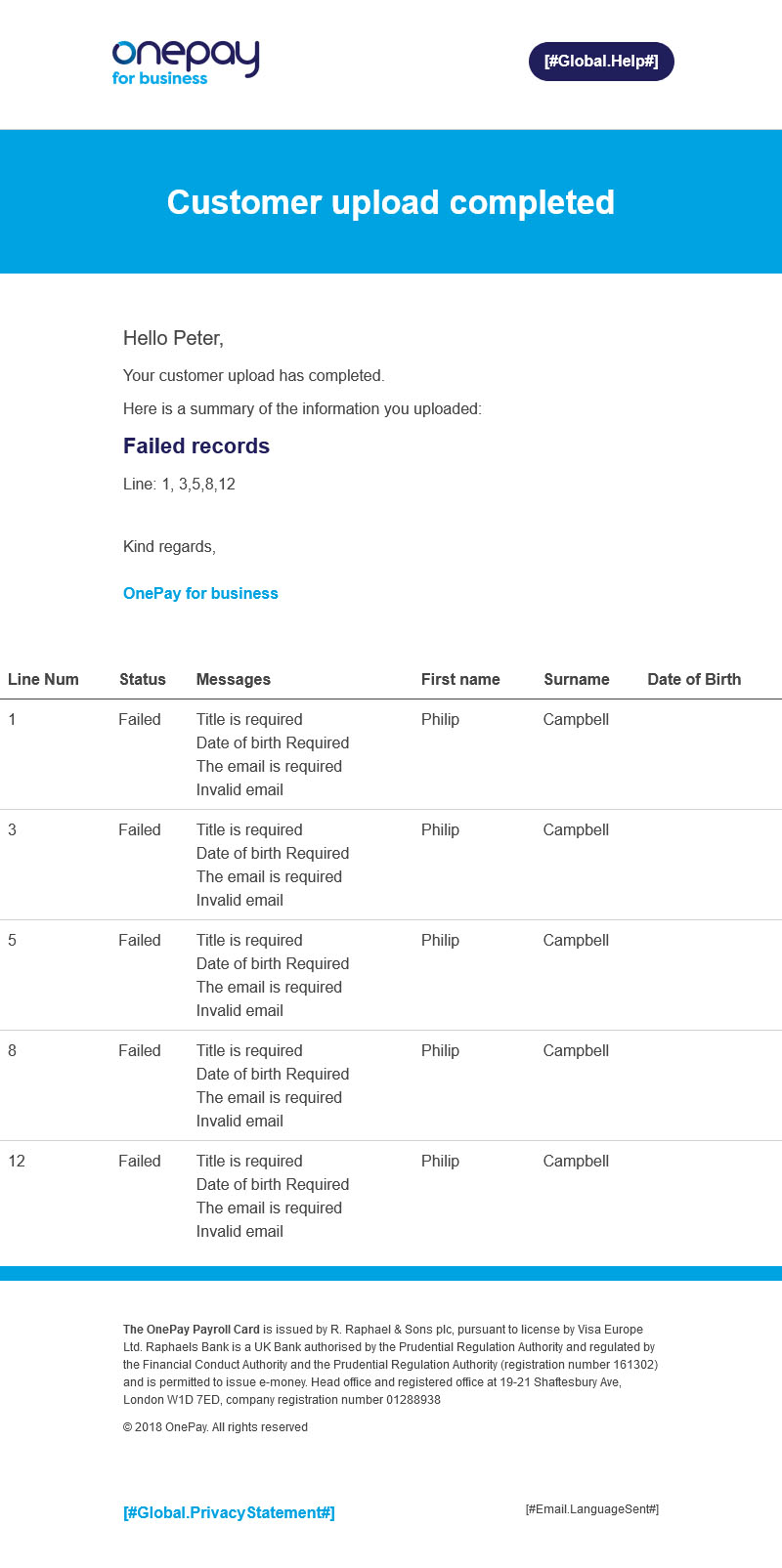
Task: Click the Philip first name in row 12
Action: click(440, 1161)
